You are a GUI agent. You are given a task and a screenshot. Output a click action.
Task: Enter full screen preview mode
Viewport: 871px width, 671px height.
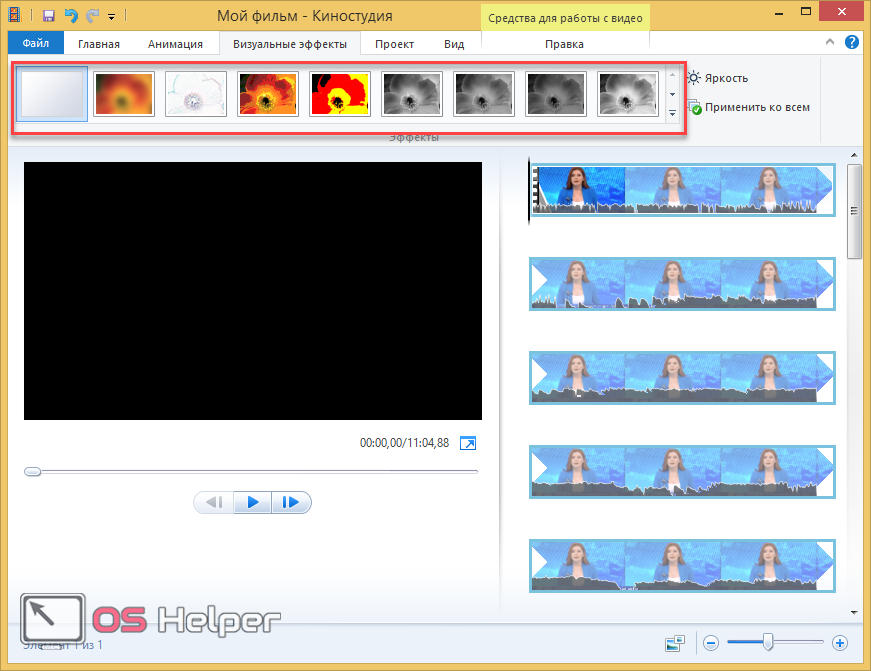tap(468, 443)
